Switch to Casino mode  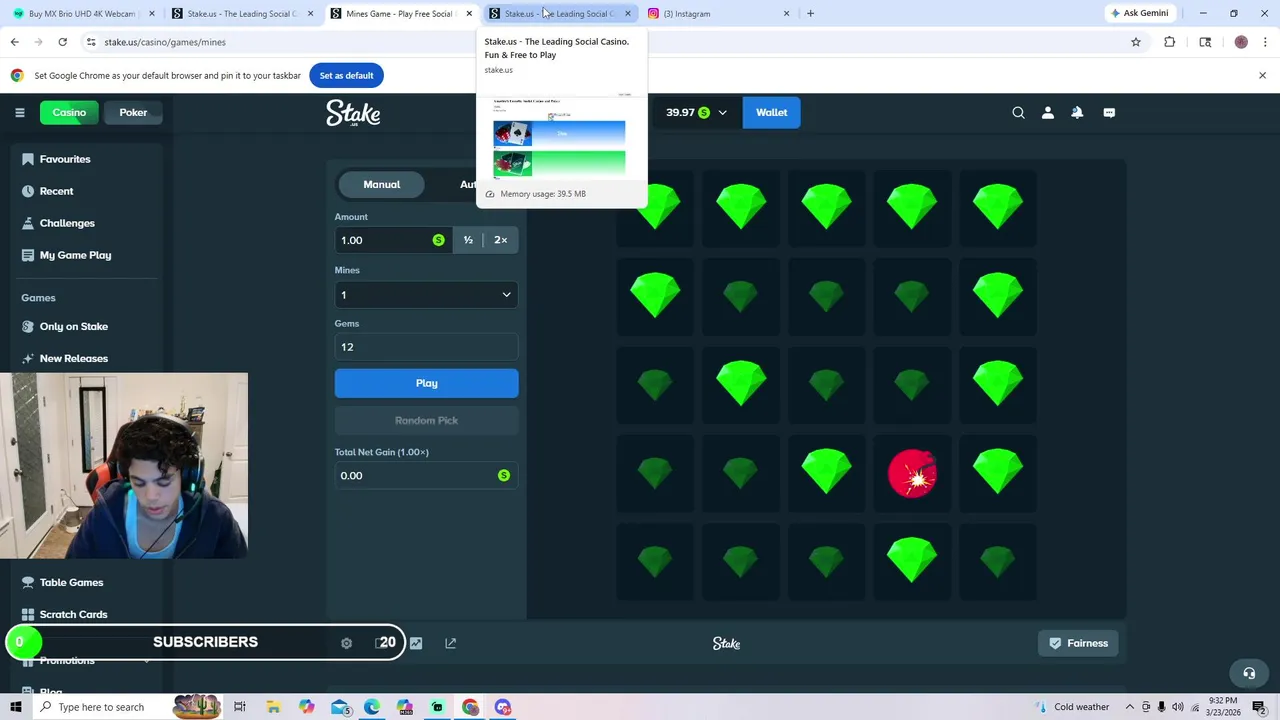[x=69, y=112]
